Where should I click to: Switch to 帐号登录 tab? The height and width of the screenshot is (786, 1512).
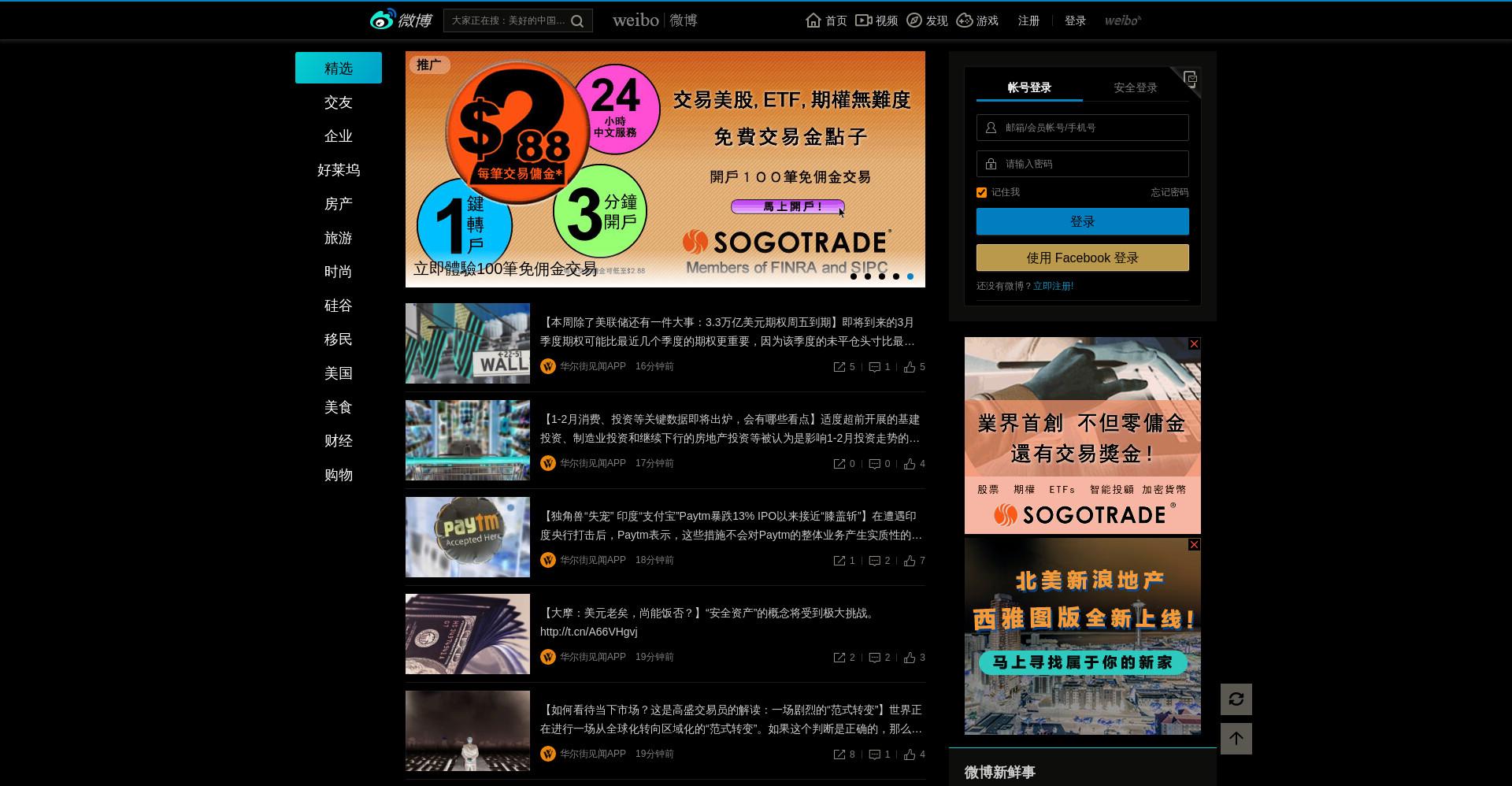[1029, 87]
